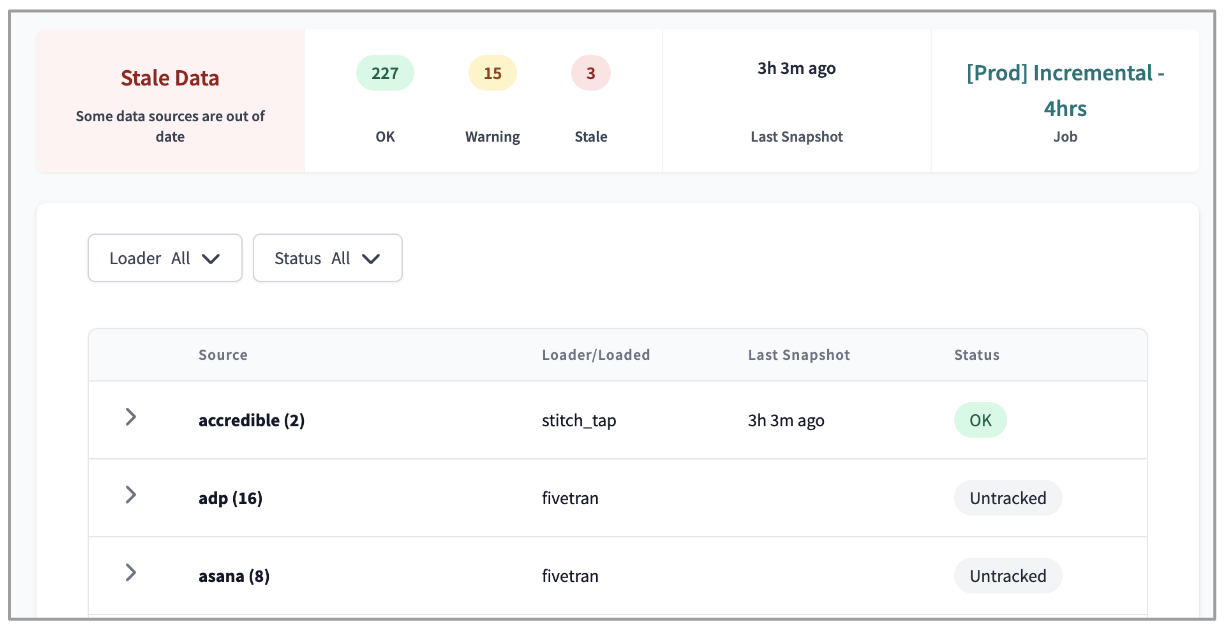Select the 15 Warning count badge

492,72
